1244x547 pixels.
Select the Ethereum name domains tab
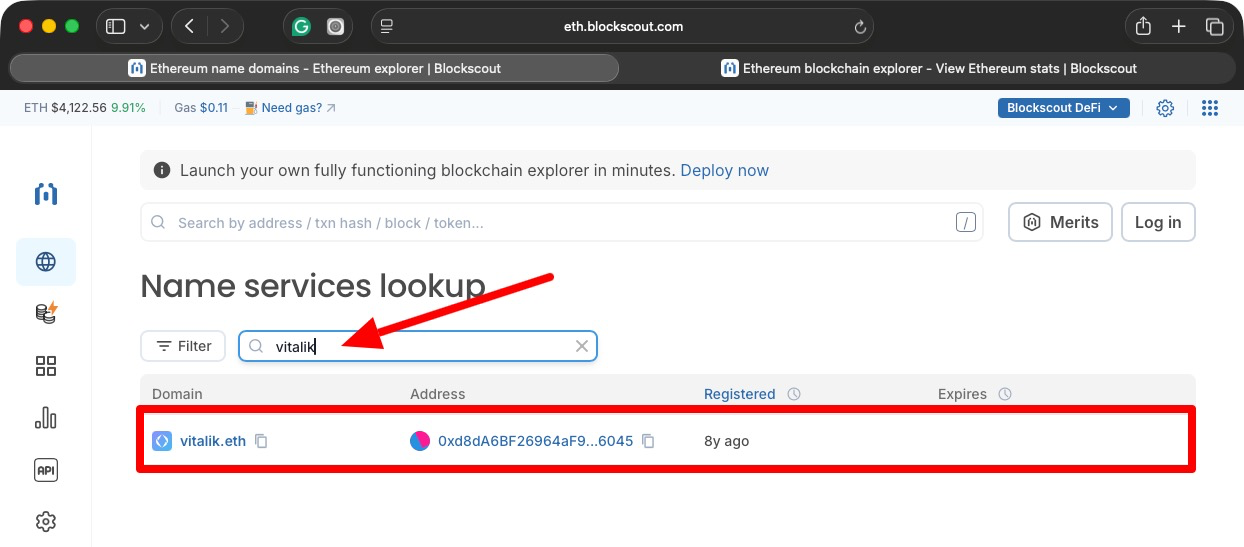pos(314,69)
